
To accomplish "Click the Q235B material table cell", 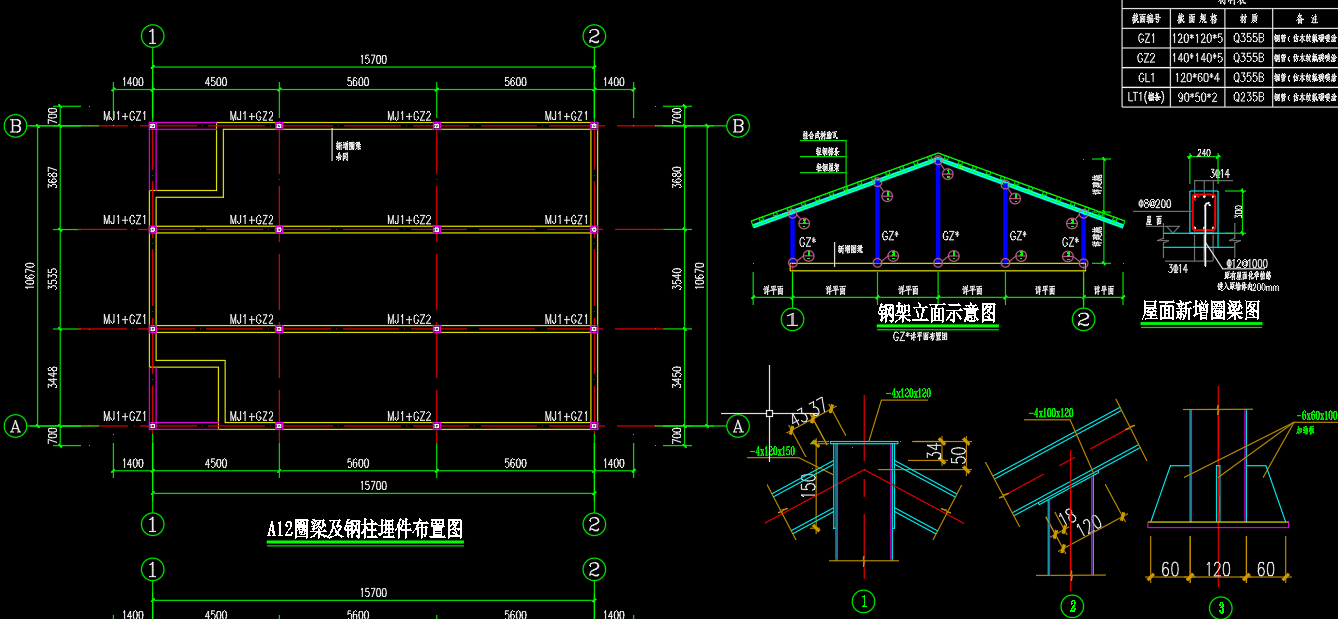I will point(1248,97).
